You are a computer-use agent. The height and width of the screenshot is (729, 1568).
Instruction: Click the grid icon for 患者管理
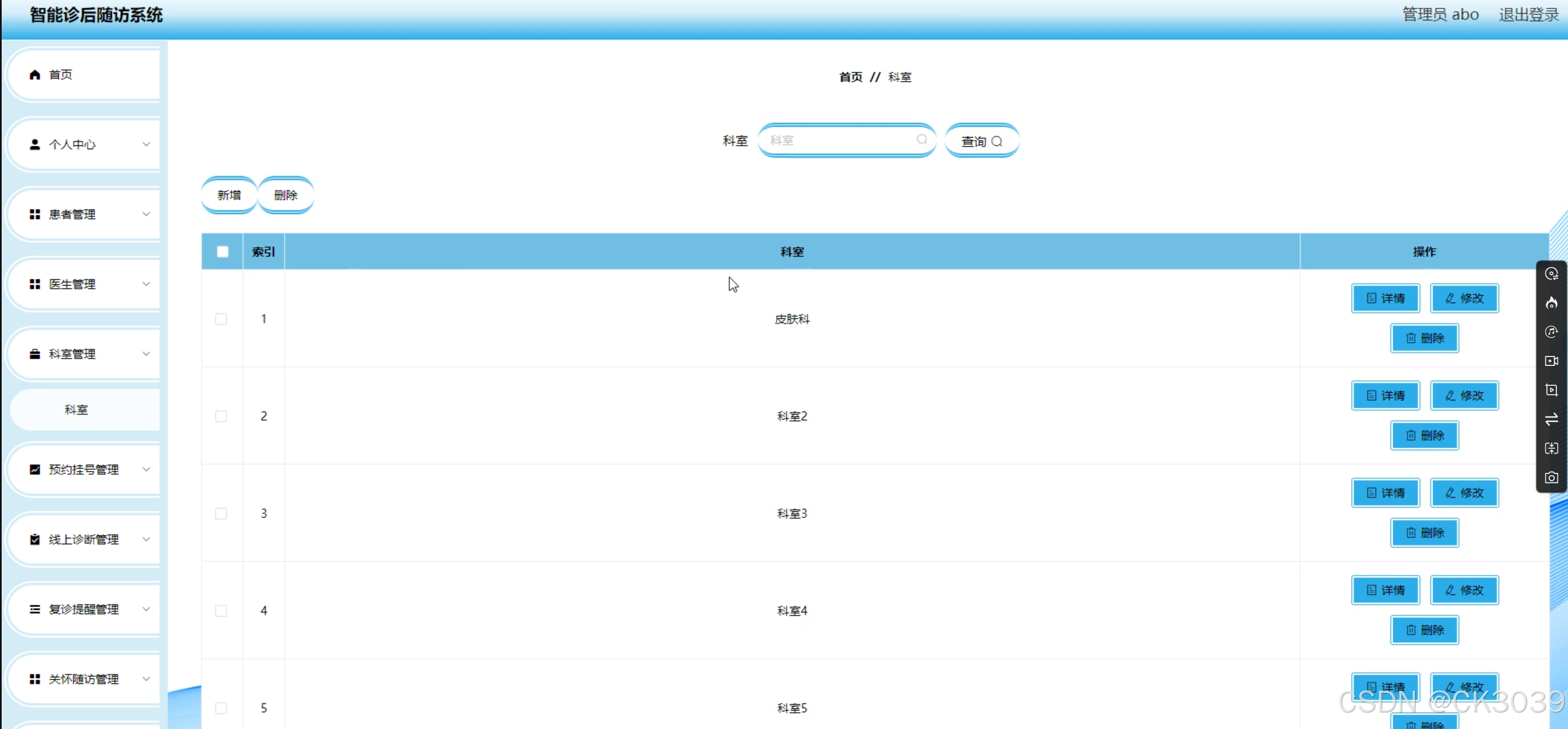tap(35, 215)
